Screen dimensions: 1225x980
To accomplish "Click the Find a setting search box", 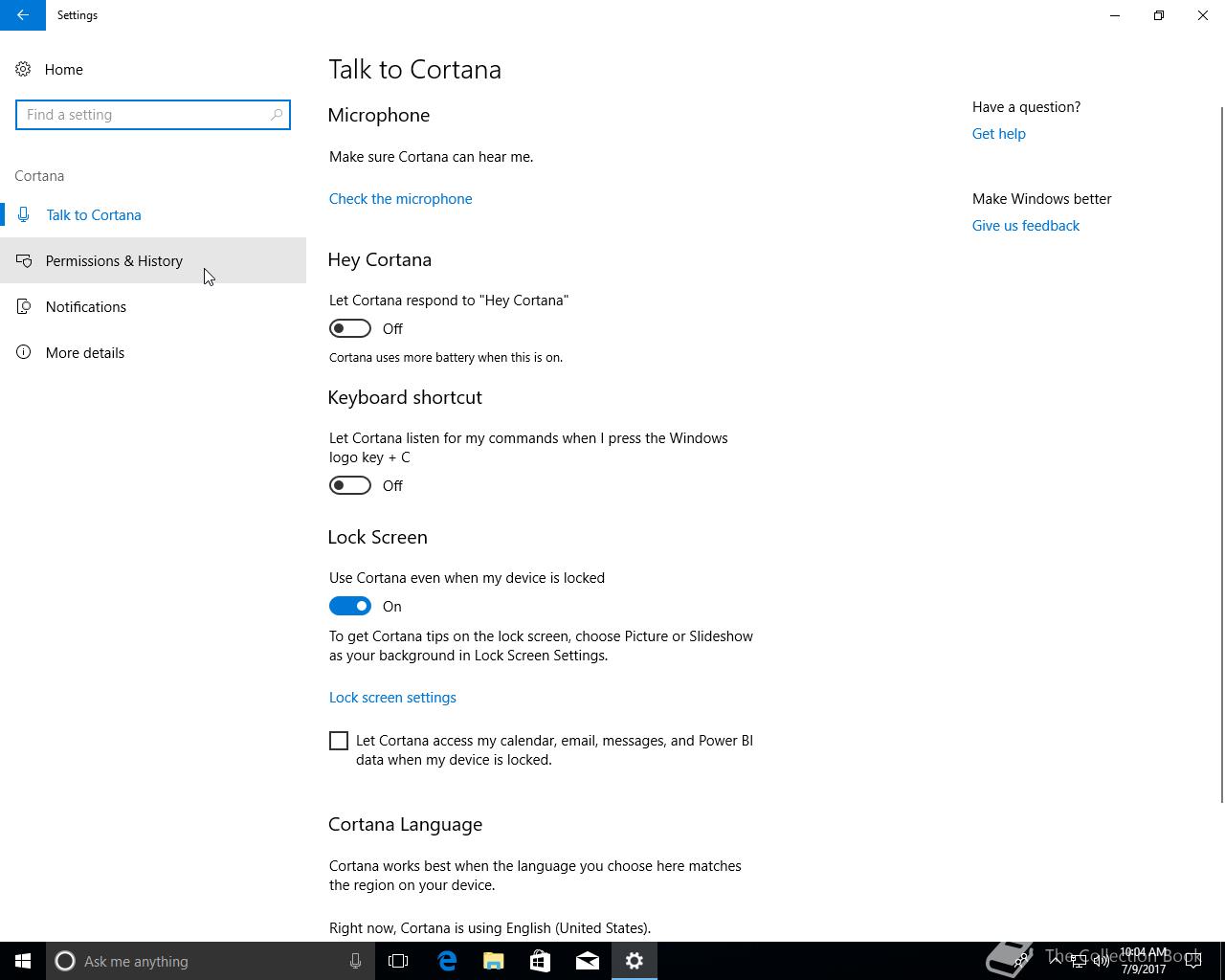I will [x=153, y=115].
